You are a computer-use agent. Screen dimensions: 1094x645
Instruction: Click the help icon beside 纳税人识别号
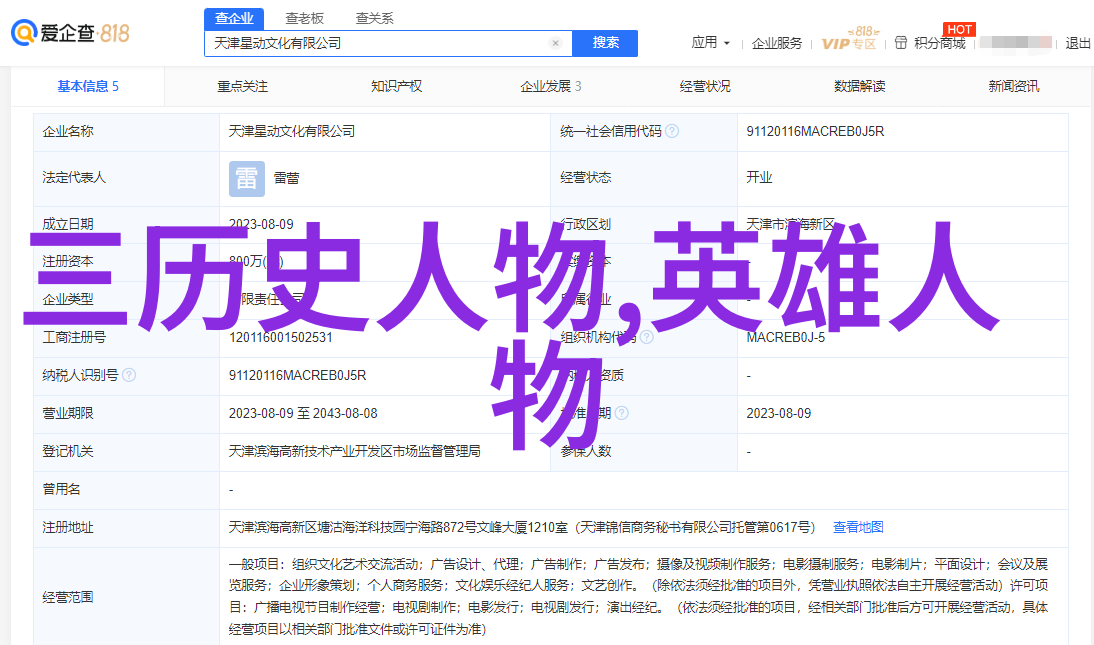point(129,376)
